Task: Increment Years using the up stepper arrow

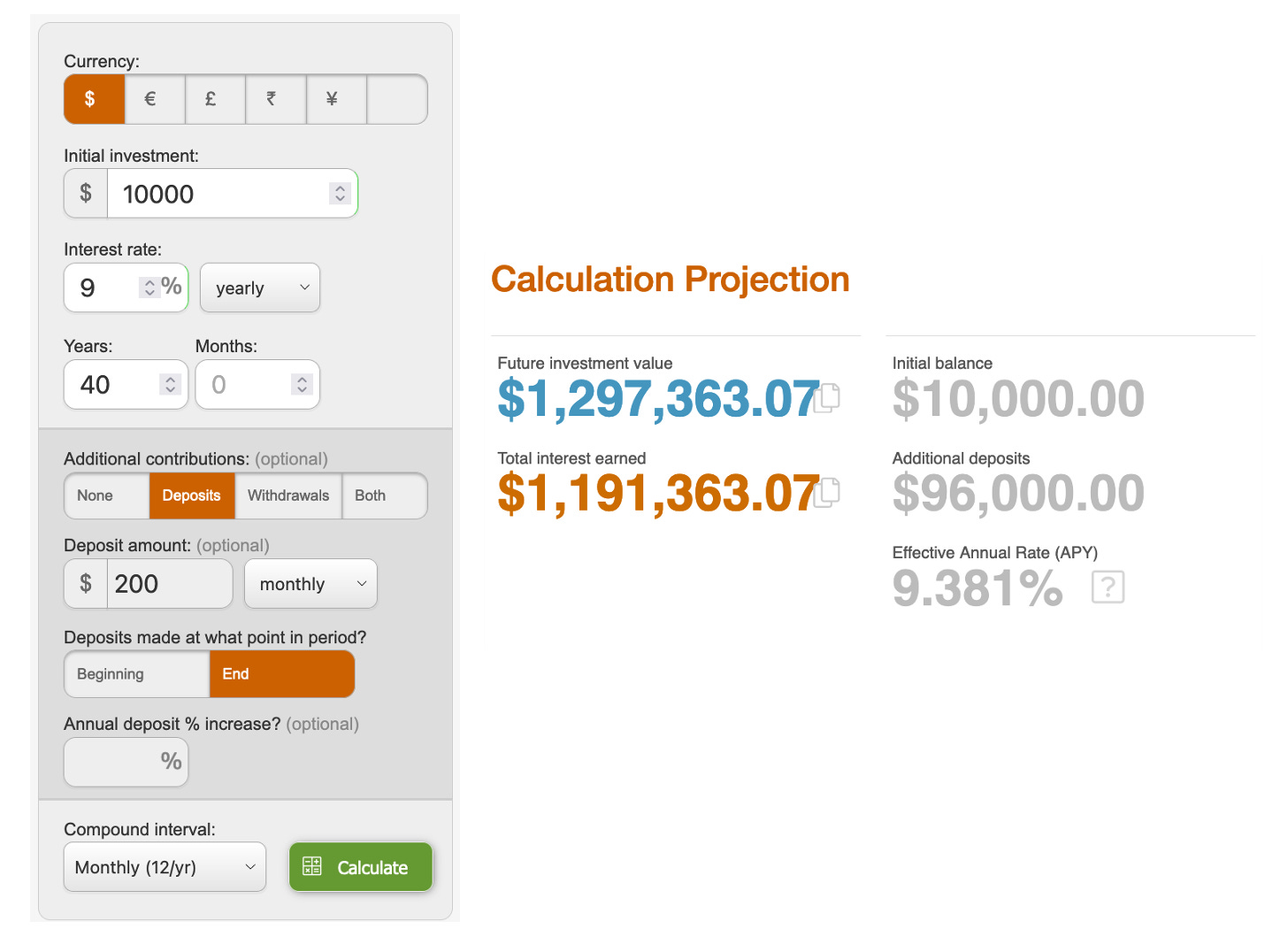Action: click(171, 379)
